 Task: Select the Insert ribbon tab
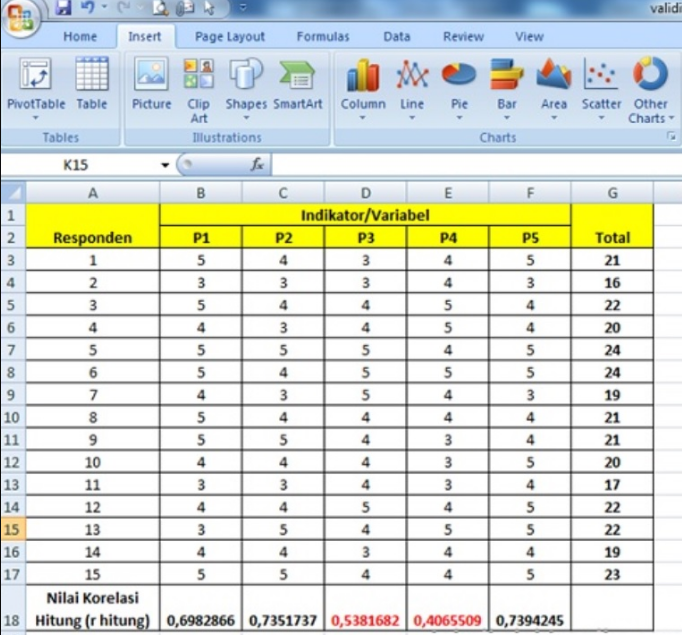point(145,37)
